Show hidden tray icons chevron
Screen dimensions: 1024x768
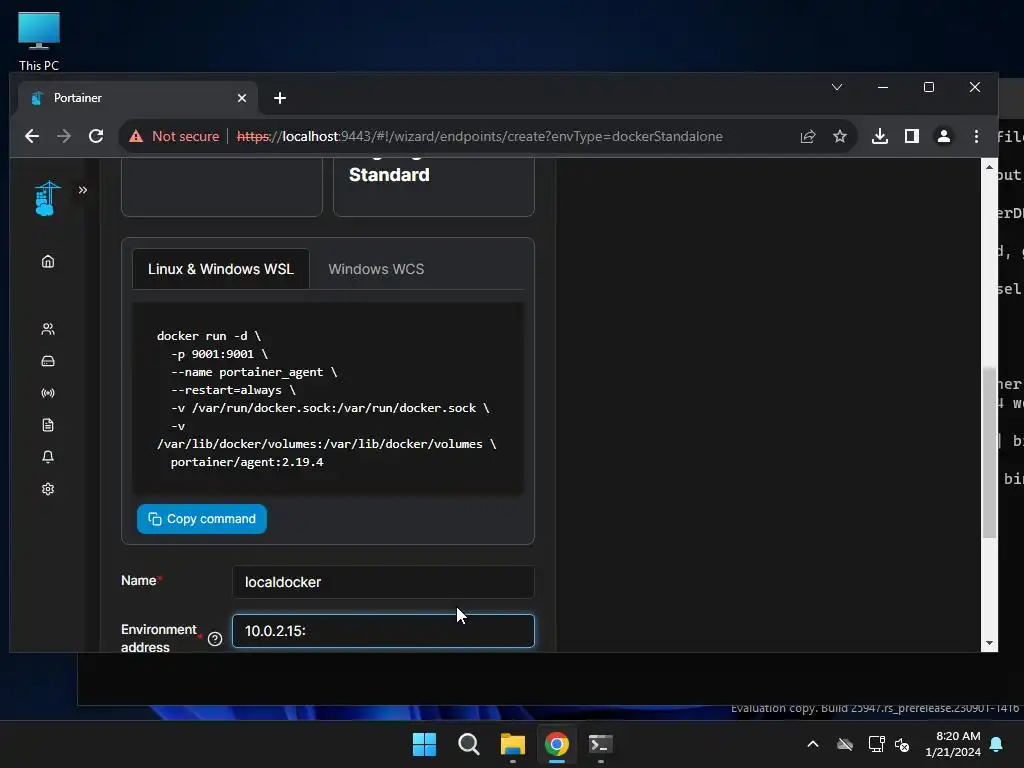tap(813, 744)
